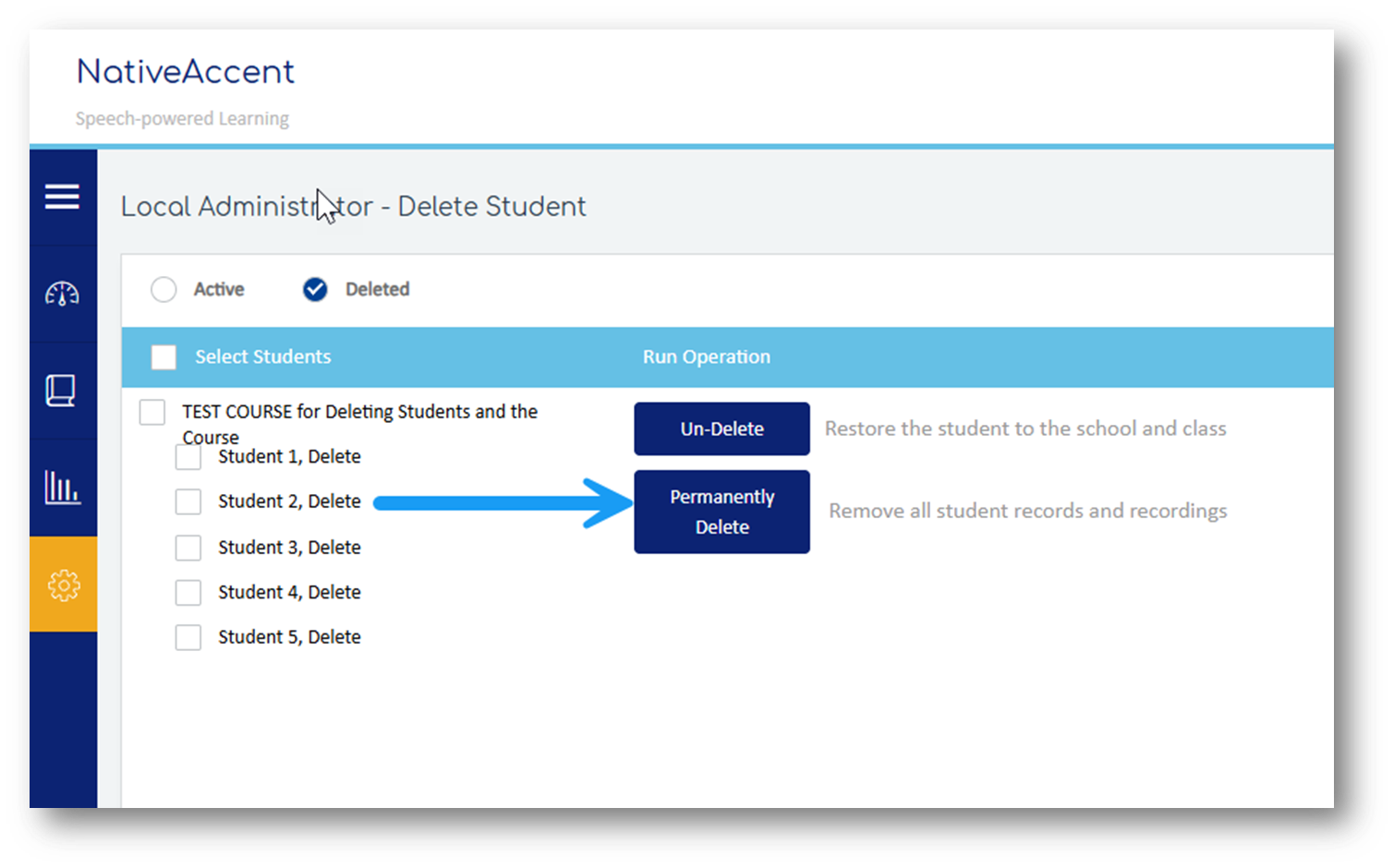Check the Select Students header checkbox

pyautogui.click(x=164, y=357)
